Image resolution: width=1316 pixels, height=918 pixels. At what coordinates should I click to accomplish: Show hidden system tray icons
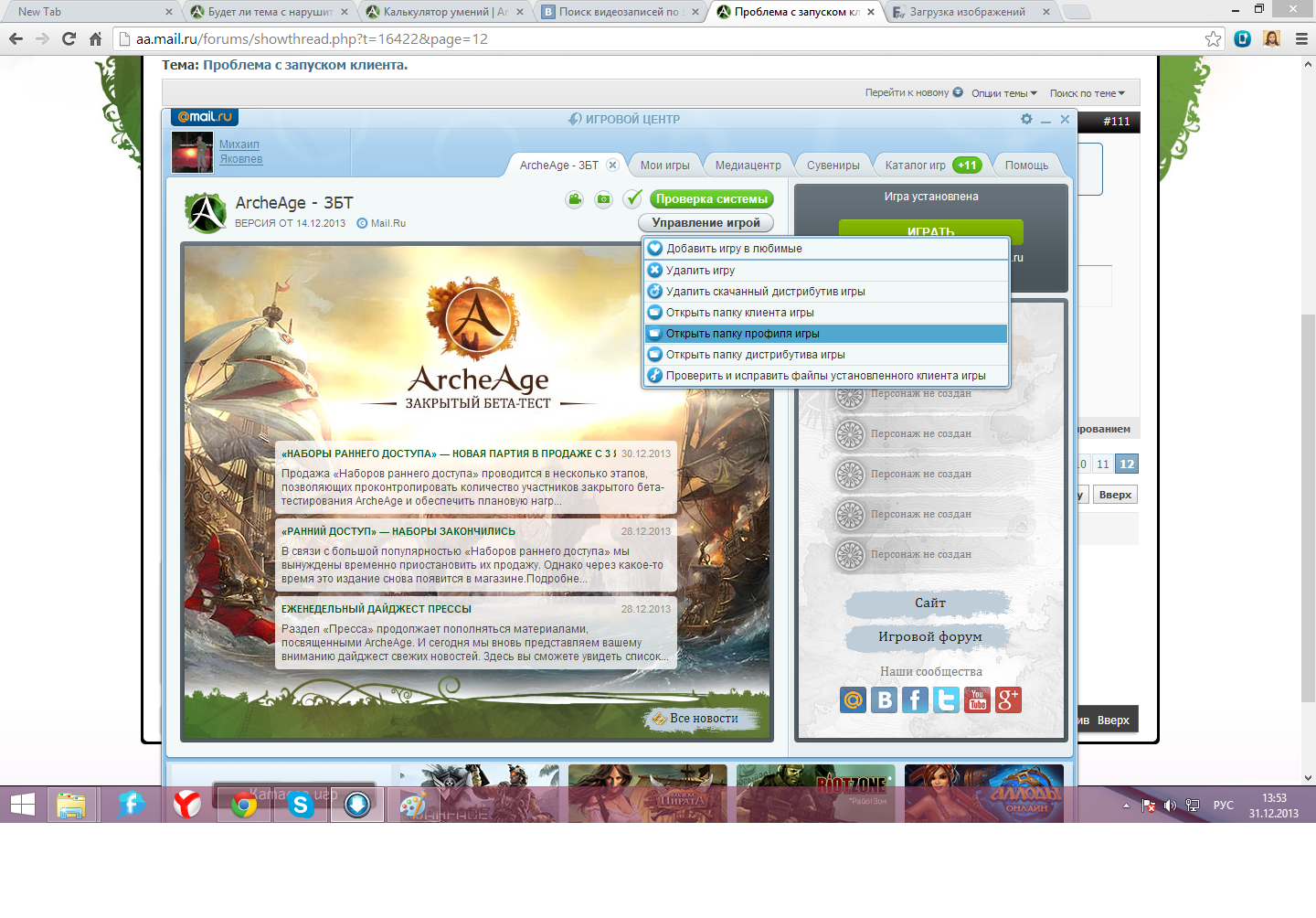1126,806
